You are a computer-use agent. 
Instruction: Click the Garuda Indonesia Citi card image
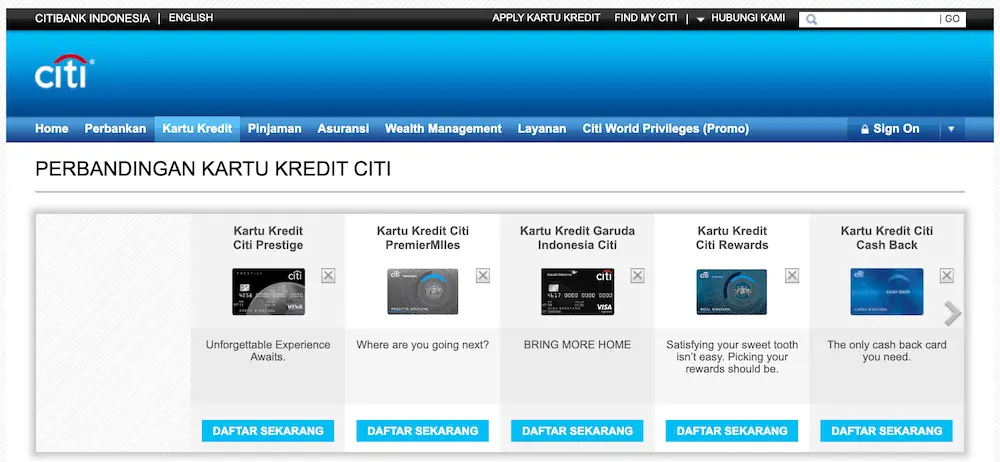(578, 292)
